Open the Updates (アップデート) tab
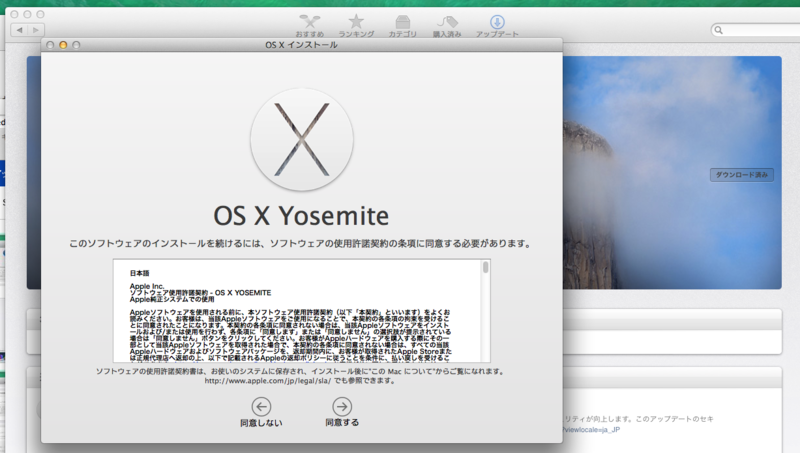 [497, 26]
